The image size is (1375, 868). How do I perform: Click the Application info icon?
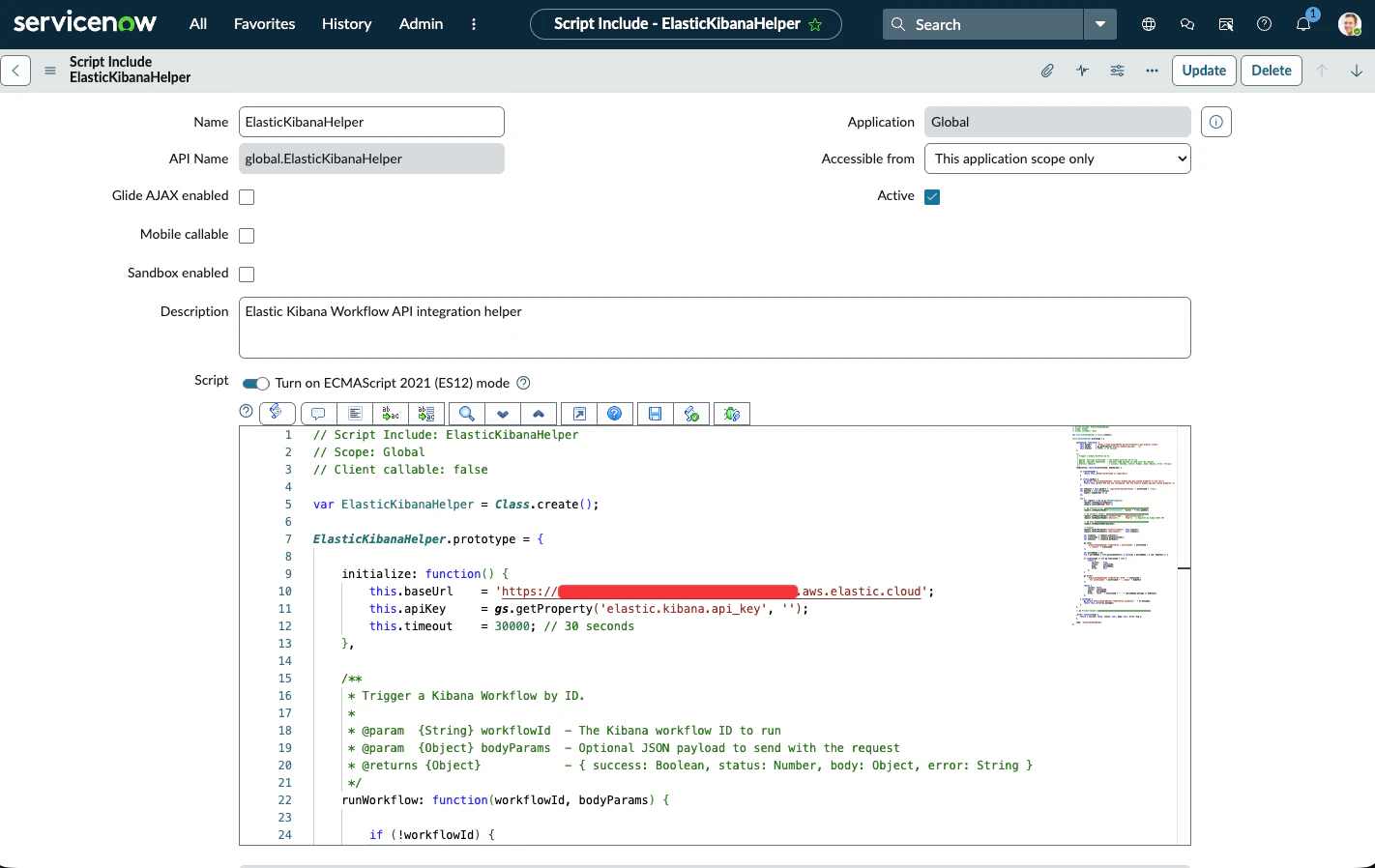pos(1216,122)
